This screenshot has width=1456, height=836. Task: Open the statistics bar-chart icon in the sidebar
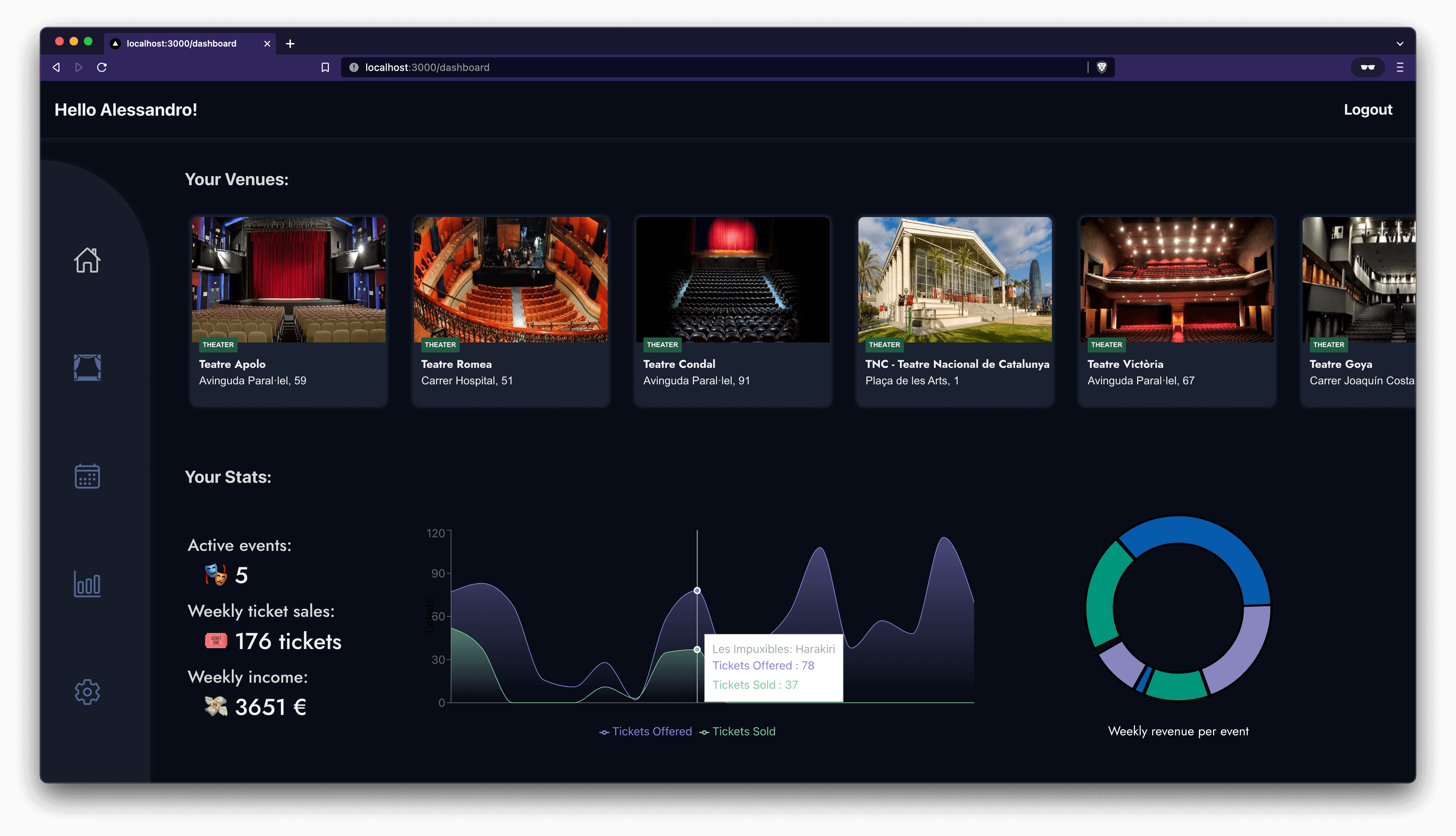[x=87, y=584]
